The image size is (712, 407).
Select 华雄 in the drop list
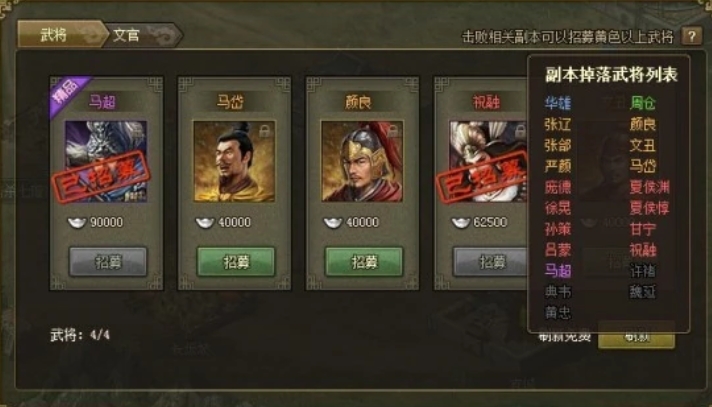[558, 103]
